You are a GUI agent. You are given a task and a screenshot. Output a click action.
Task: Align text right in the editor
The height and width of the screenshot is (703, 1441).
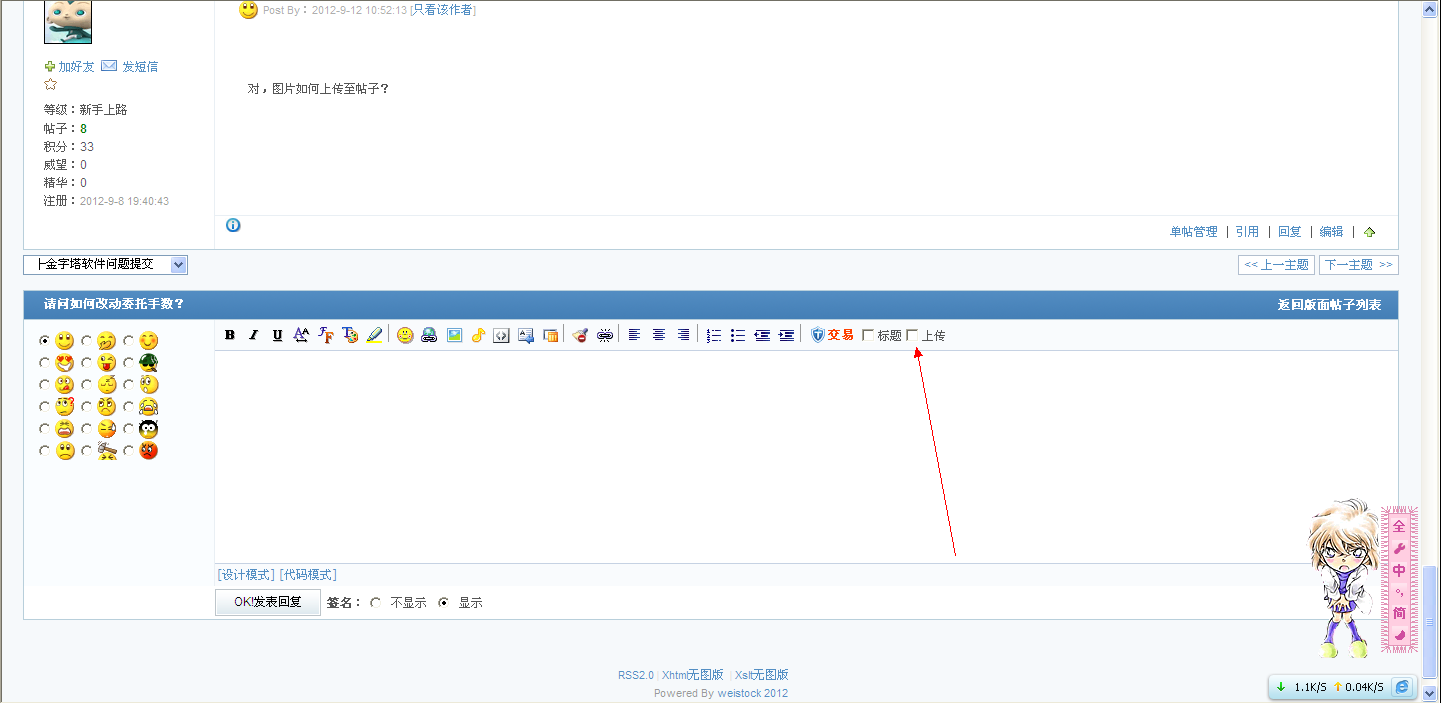pos(683,335)
